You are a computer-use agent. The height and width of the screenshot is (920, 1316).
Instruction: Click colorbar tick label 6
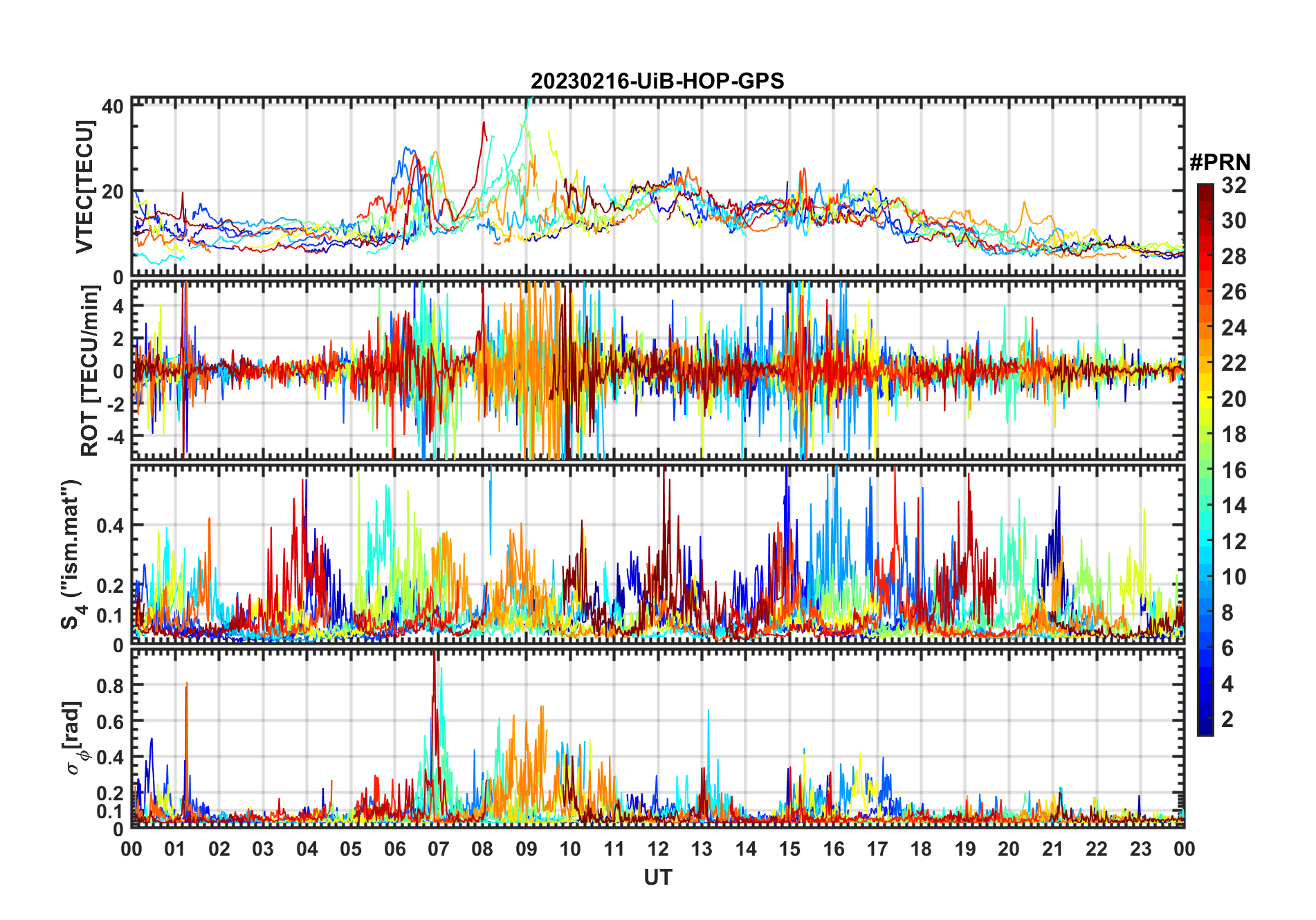[1227, 648]
